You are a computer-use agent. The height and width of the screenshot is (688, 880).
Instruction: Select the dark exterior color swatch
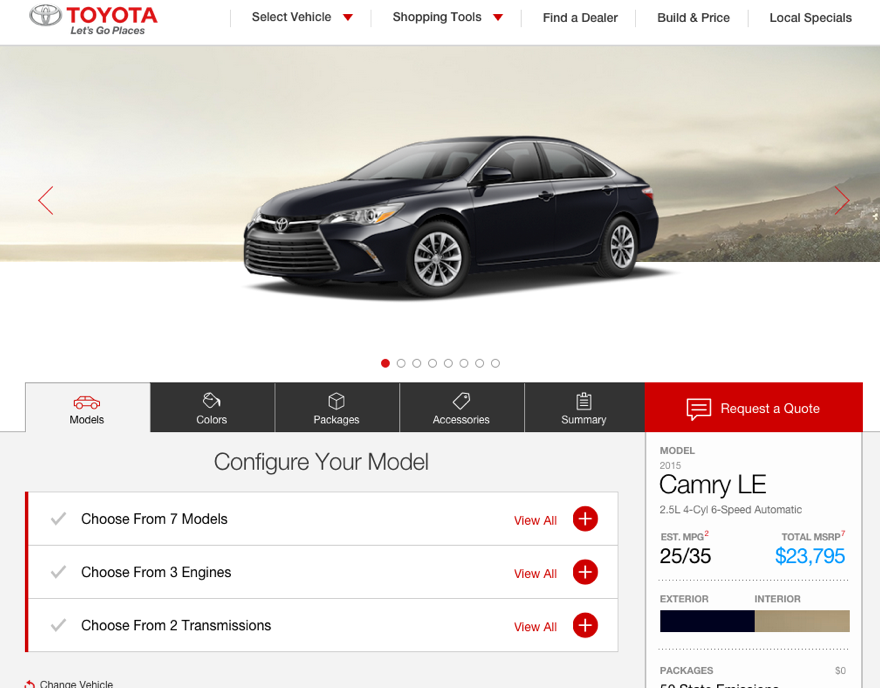pyautogui.click(x=707, y=621)
